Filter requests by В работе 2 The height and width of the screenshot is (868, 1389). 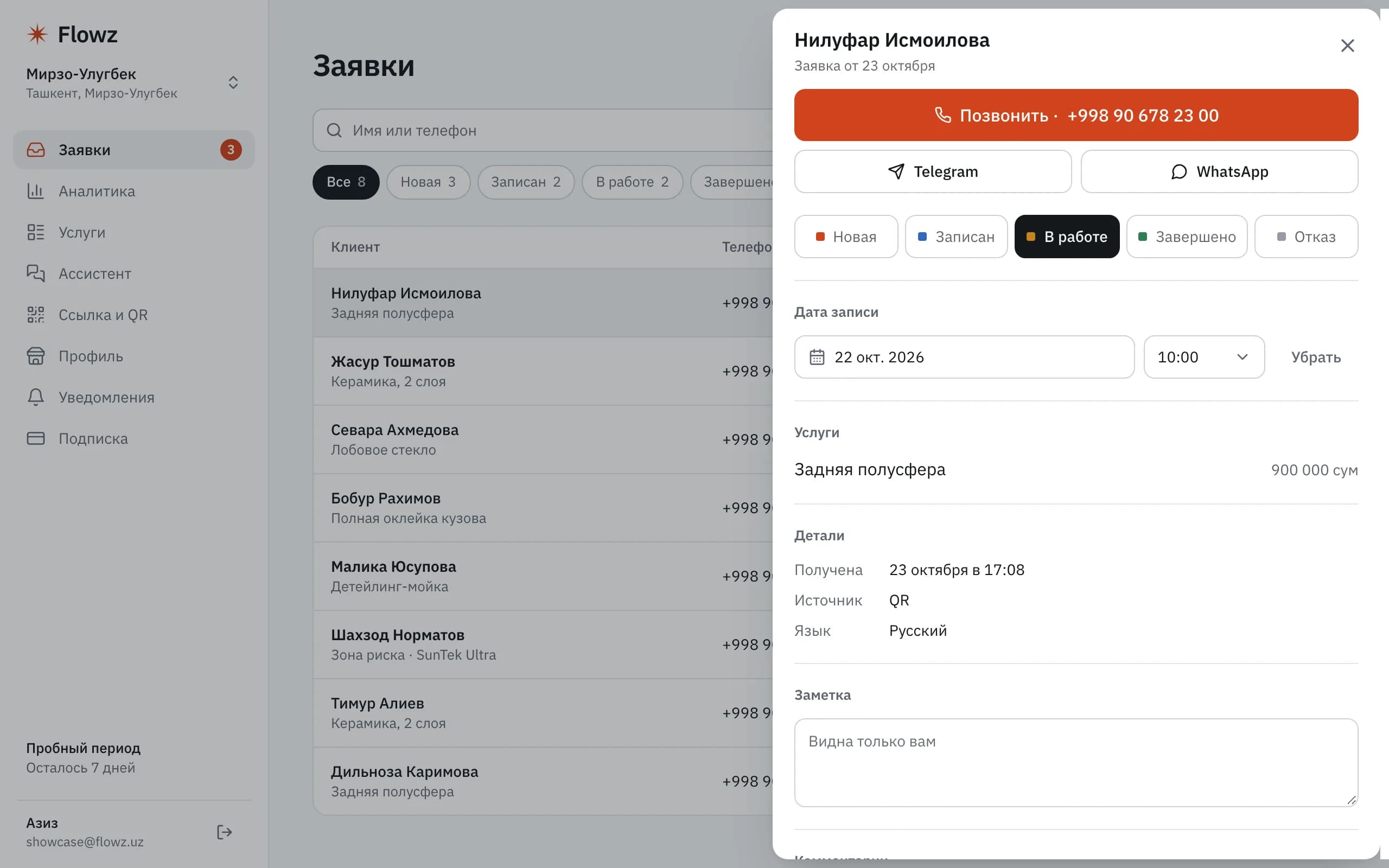pos(633,182)
